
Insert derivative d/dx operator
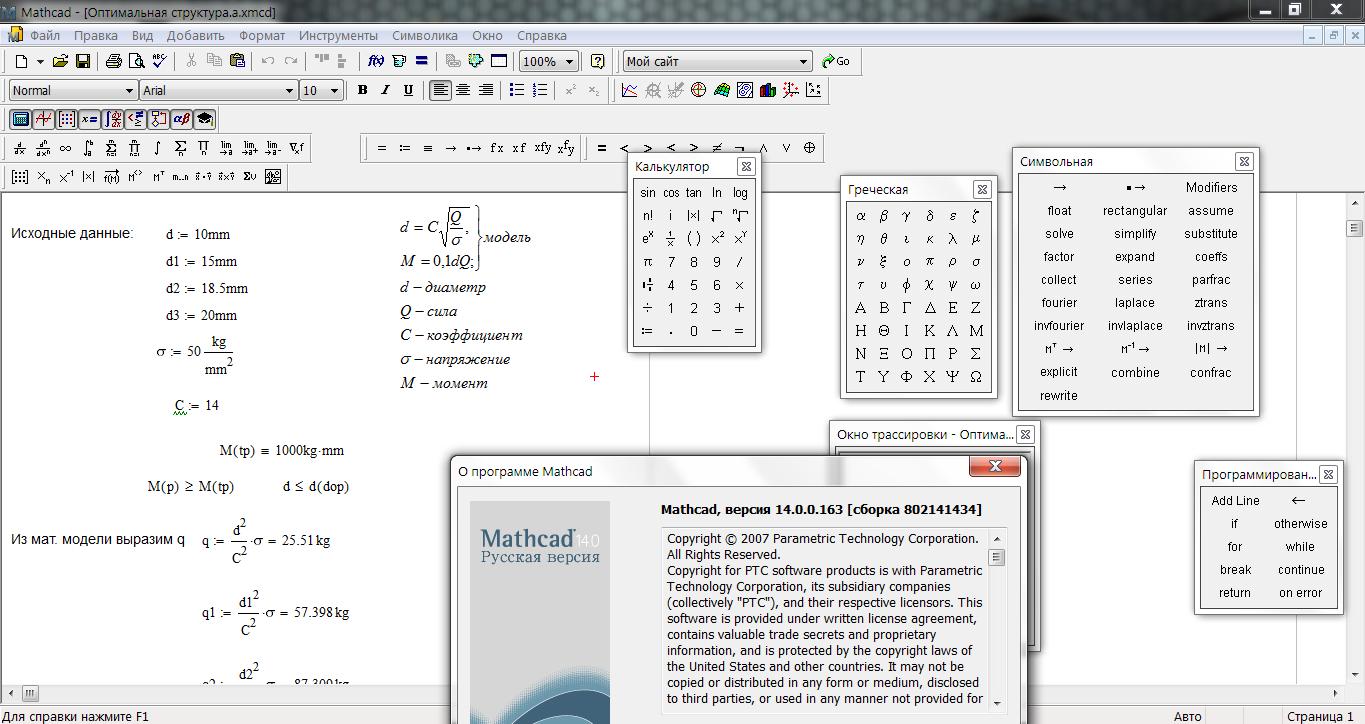pos(19,148)
